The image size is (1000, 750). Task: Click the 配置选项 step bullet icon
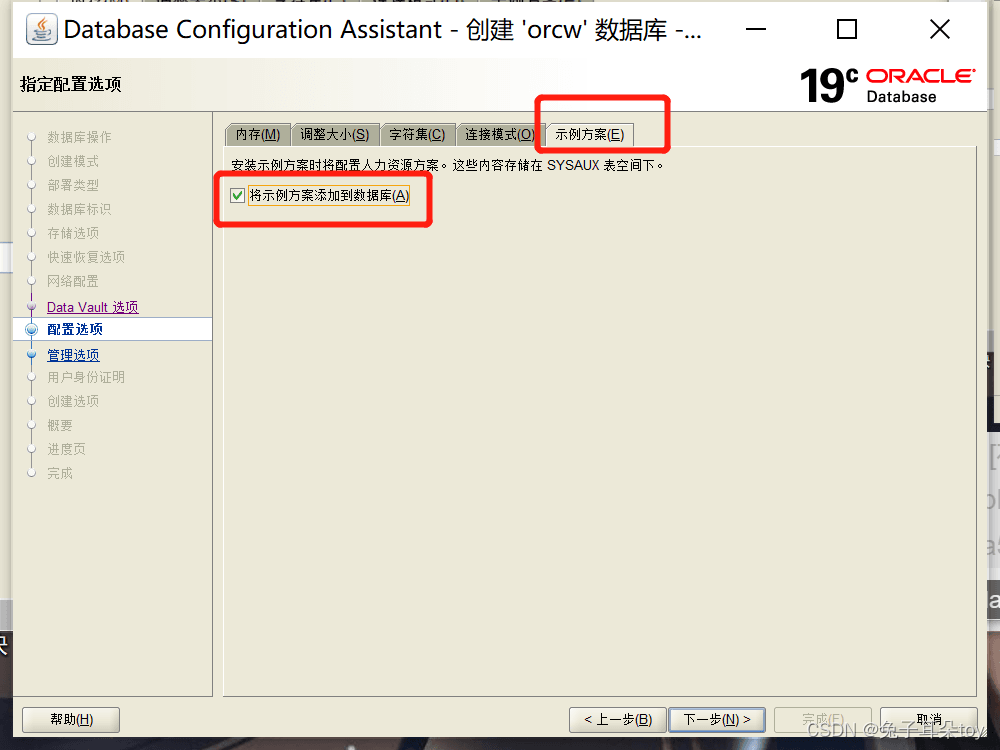coord(31,329)
